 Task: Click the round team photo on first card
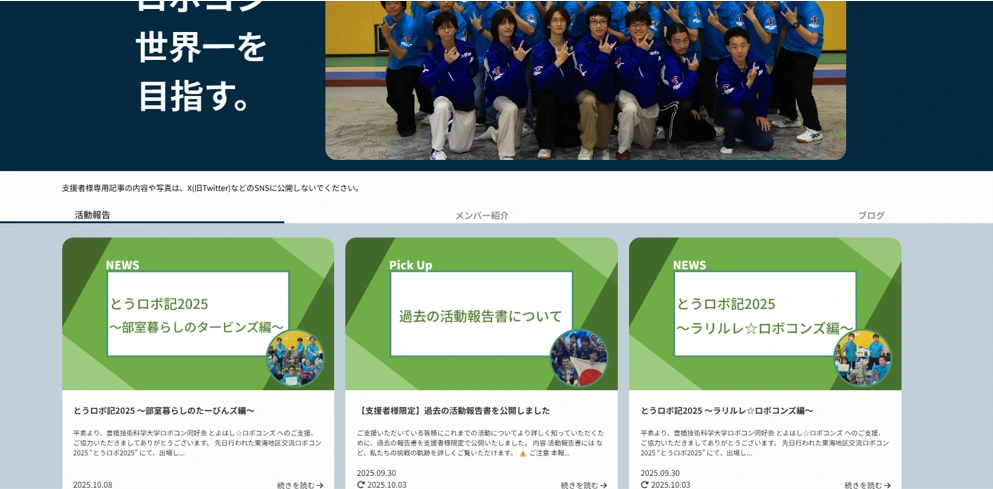tap(295, 358)
